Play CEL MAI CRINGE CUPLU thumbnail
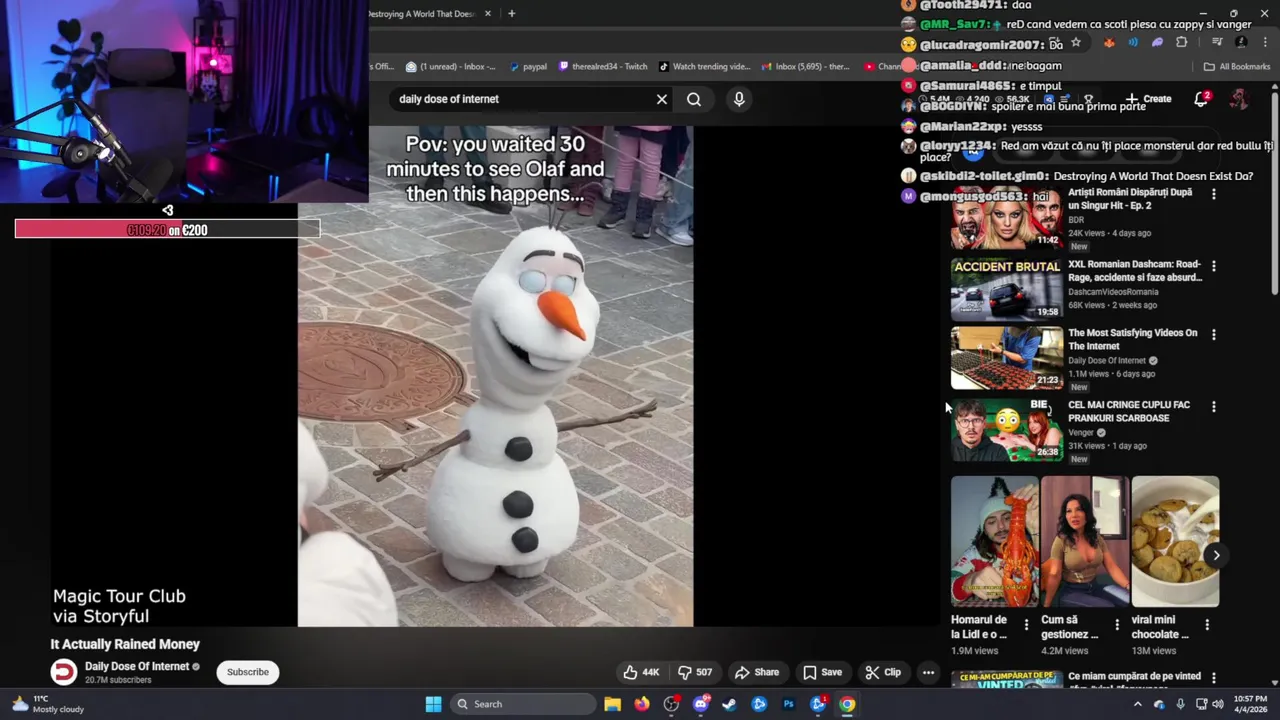This screenshot has width=1280, height=720. tap(1006, 430)
